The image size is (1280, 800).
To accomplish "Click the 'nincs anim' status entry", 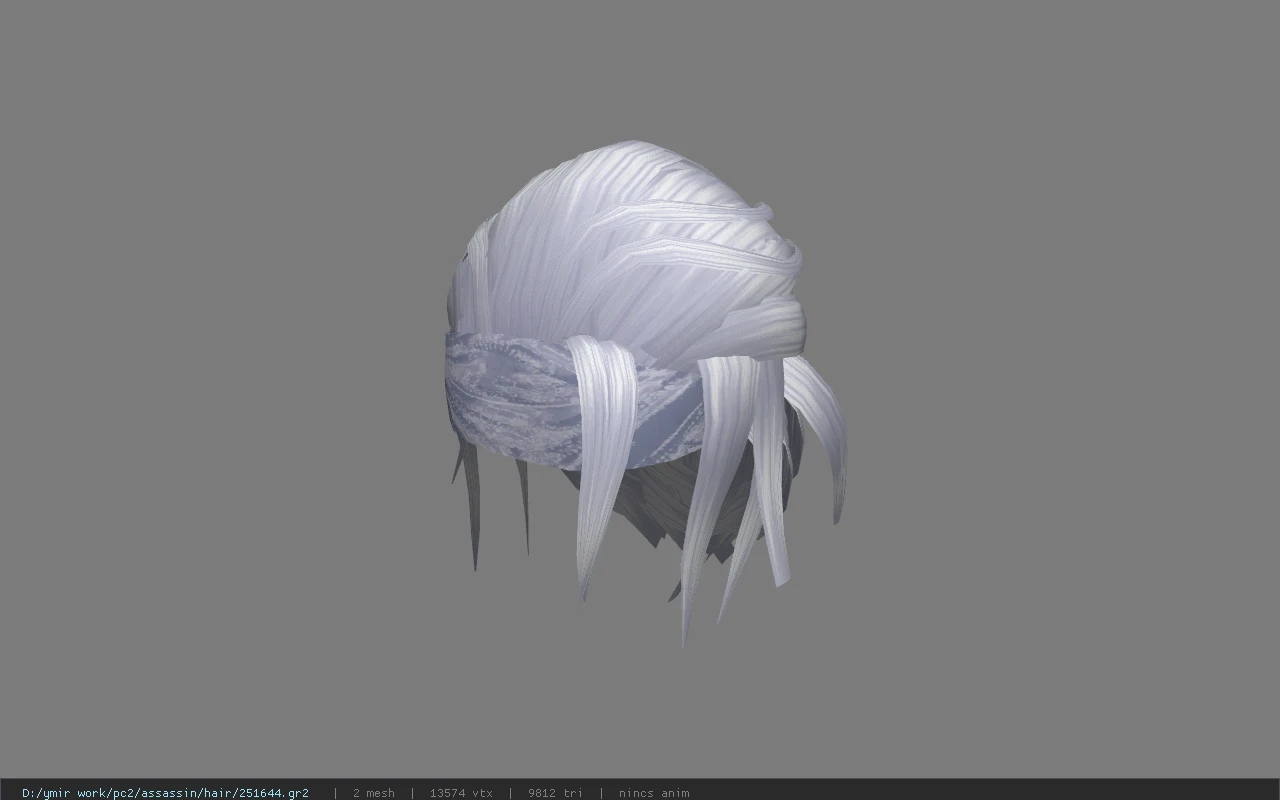I will click(654, 793).
